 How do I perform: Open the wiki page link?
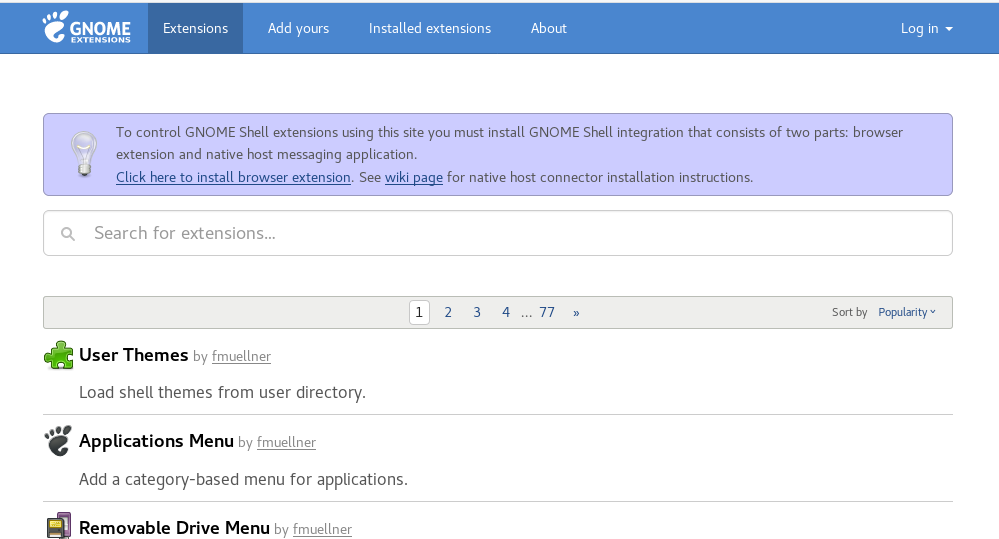[x=413, y=177]
